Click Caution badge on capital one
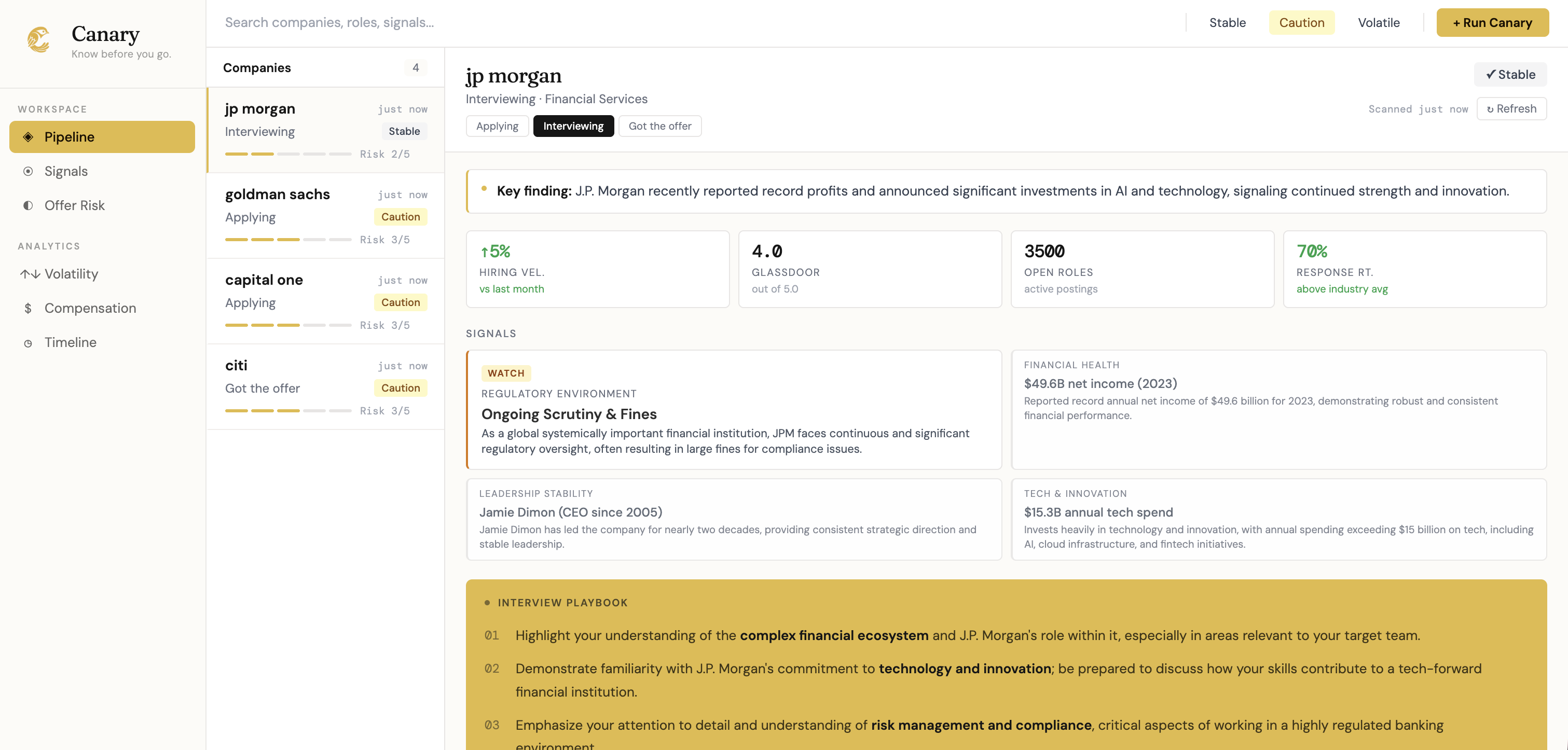 [x=401, y=302]
